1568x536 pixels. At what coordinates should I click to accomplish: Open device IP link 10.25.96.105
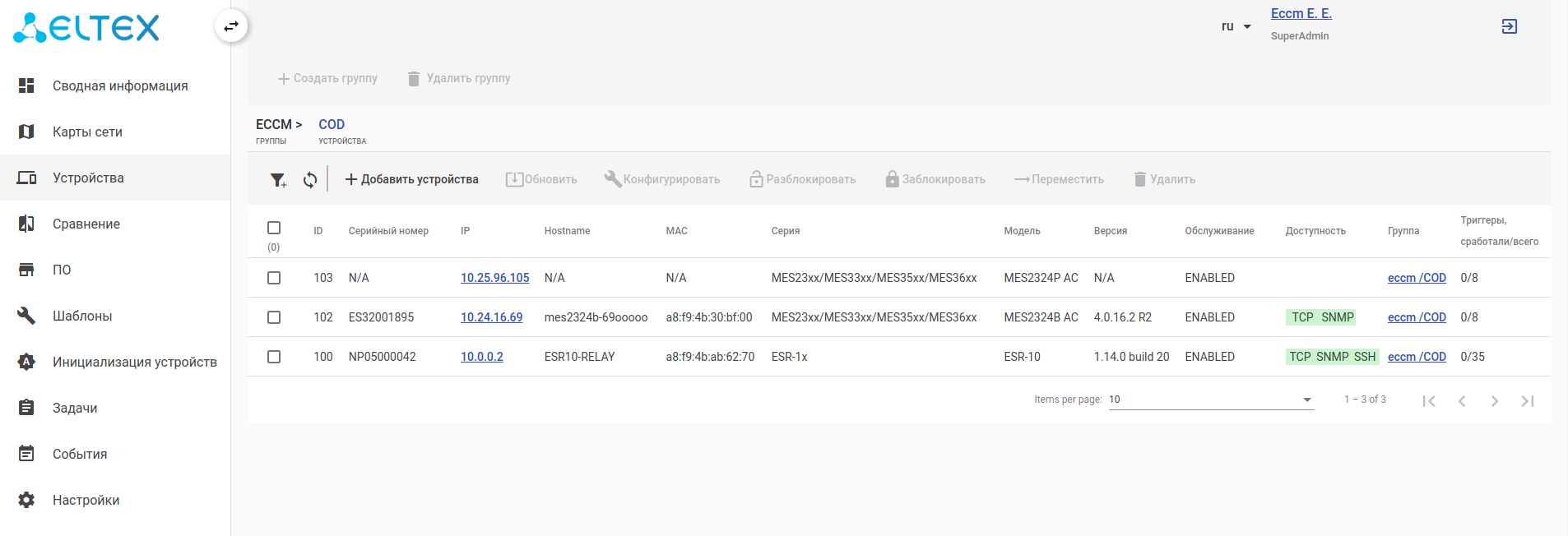pos(495,278)
